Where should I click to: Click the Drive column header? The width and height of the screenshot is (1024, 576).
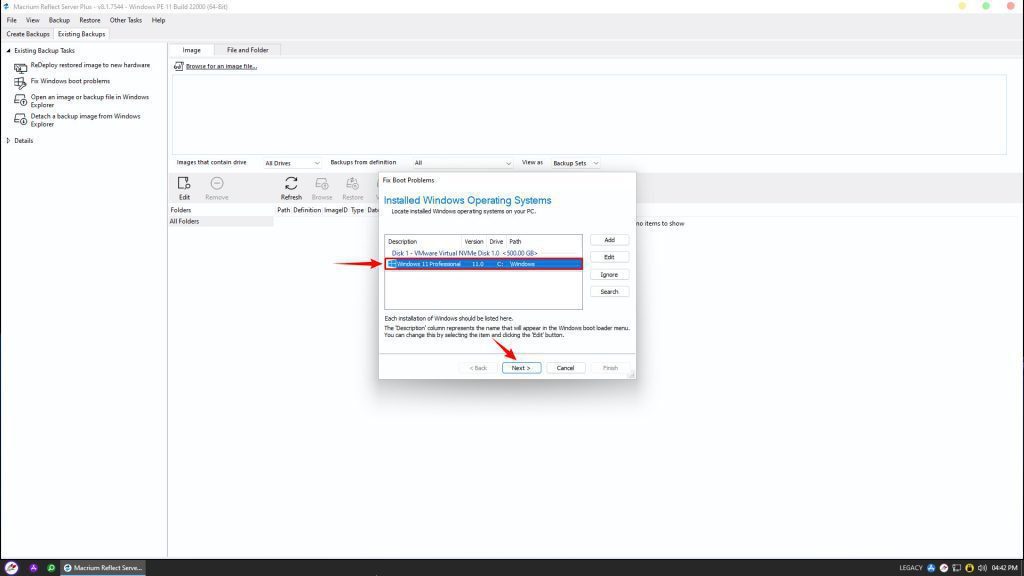496,242
